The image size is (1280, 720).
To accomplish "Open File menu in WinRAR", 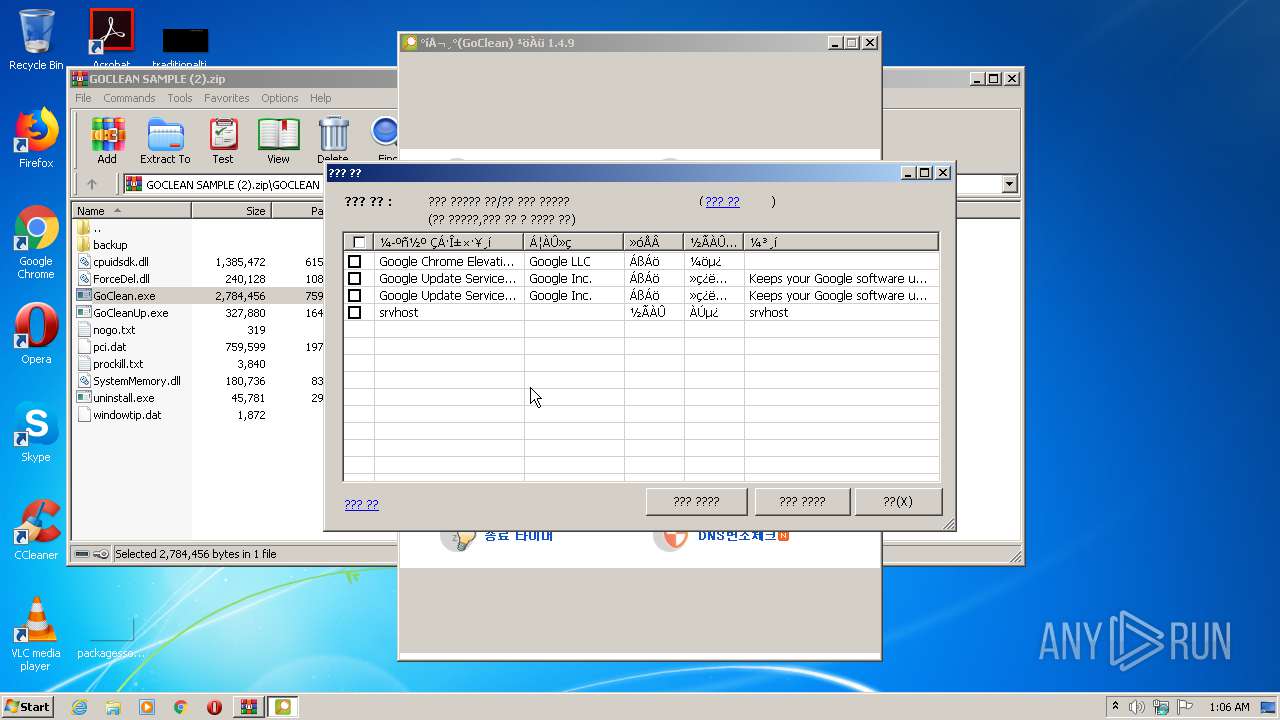I will tap(83, 98).
